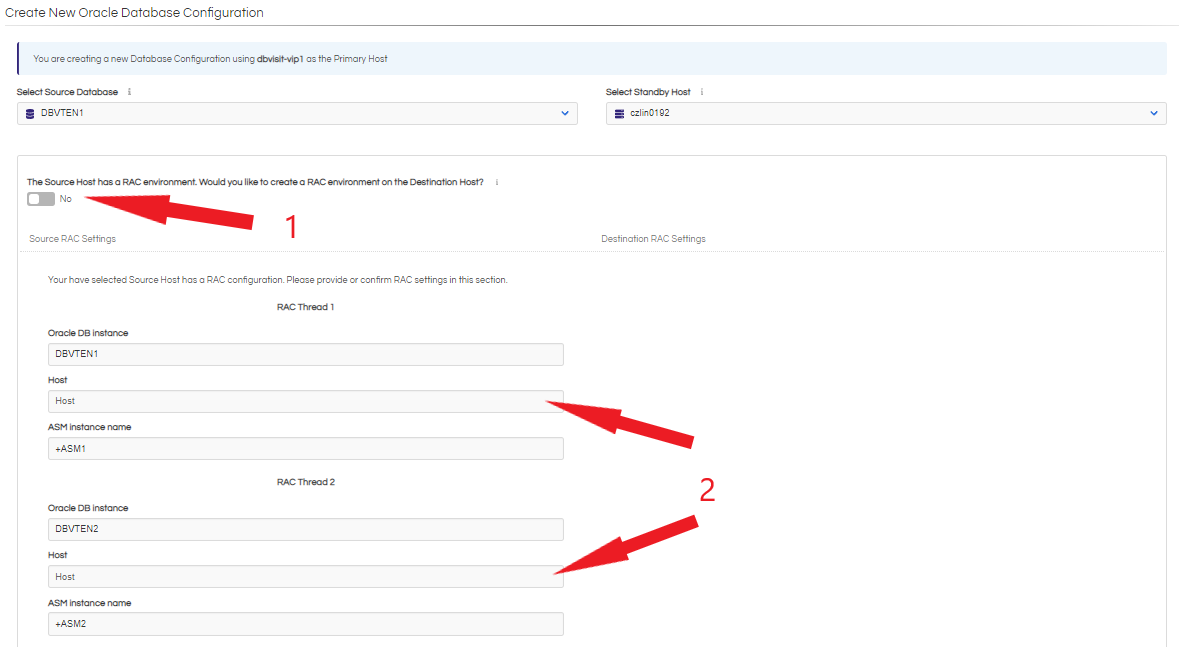Click the dbvisit-vip1 Primary Host info banner
Image resolution: width=1185 pixels, height=647 pixels.
coord(592,59)
